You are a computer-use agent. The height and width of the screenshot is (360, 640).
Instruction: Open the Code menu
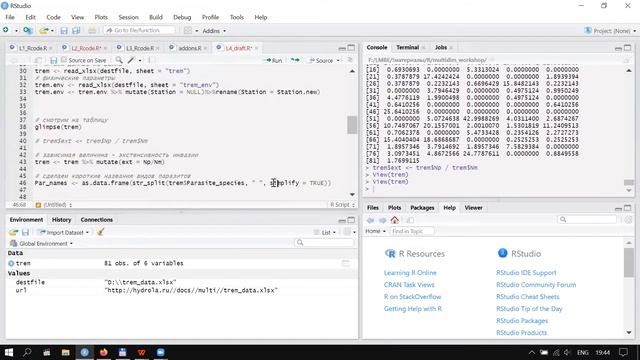[53, 17]
